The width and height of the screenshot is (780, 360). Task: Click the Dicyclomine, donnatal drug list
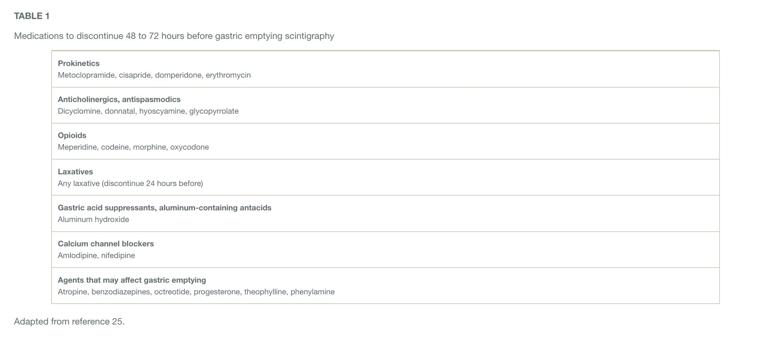coord(148,111)
